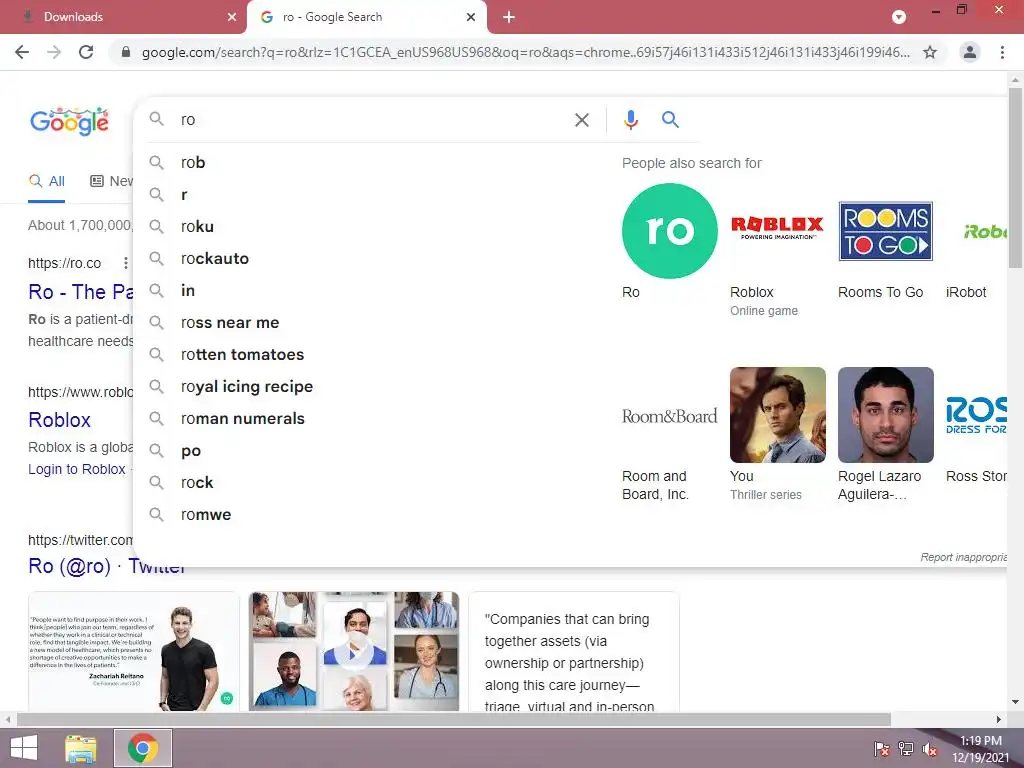Reload the current page

[x=86, y=52]
